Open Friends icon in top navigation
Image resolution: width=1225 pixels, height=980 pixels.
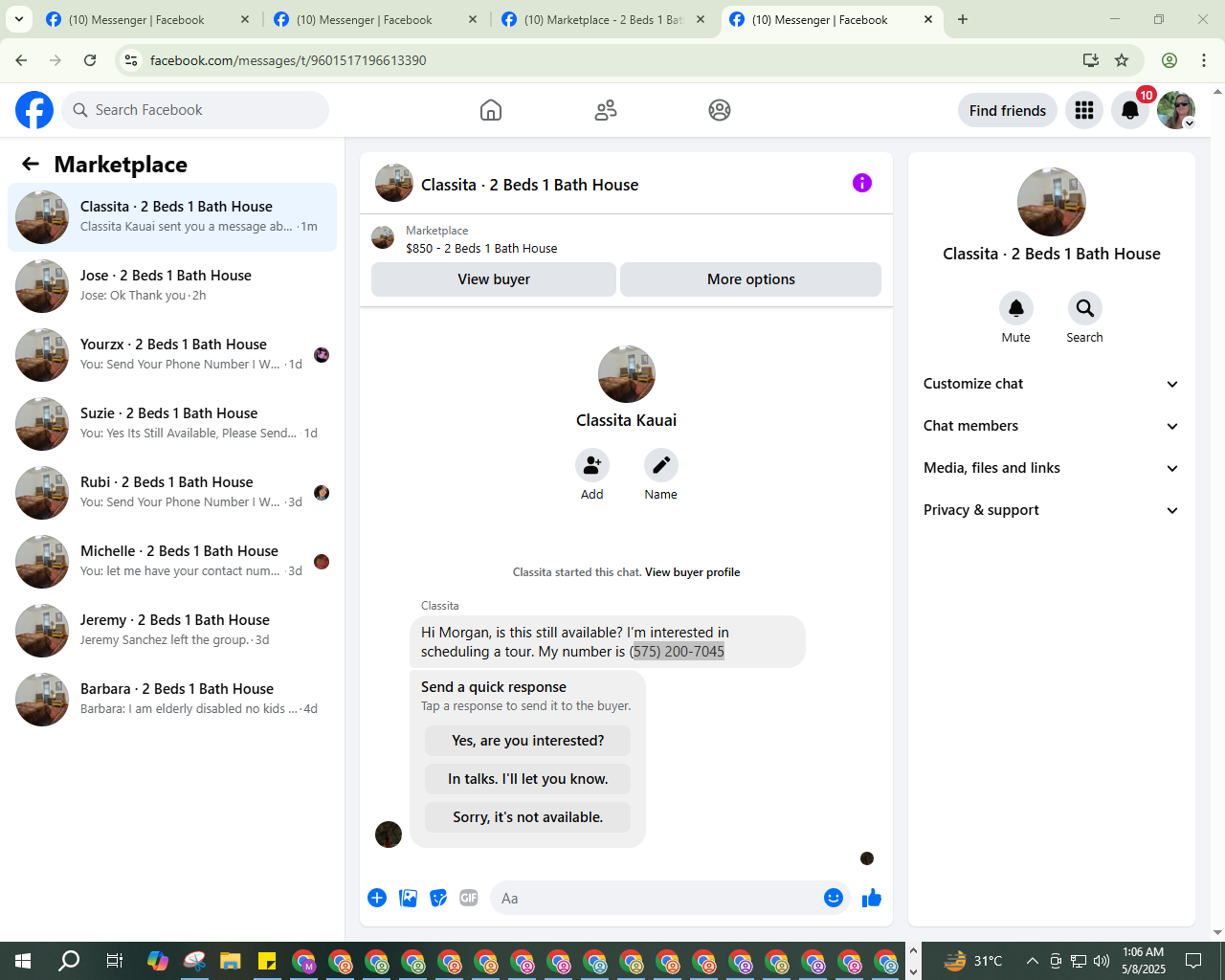point(606,110)
